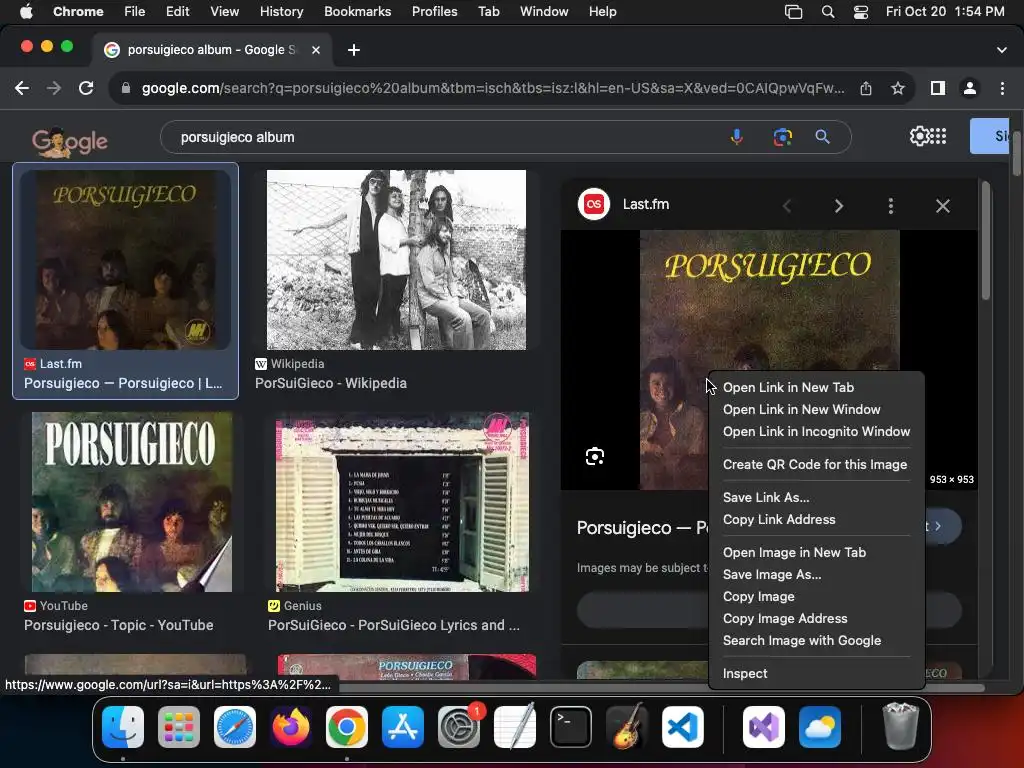Image resolution: width=1024 pixels, height=768 pixels.
Task: Open GarageBand from the dock
Action: [x=627, y=727]
